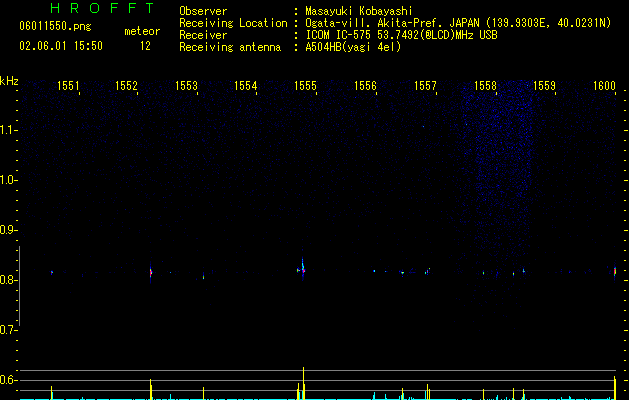Click the Receiving antenna label
This screenshot has width=629, height=400.
click(230, 47)
